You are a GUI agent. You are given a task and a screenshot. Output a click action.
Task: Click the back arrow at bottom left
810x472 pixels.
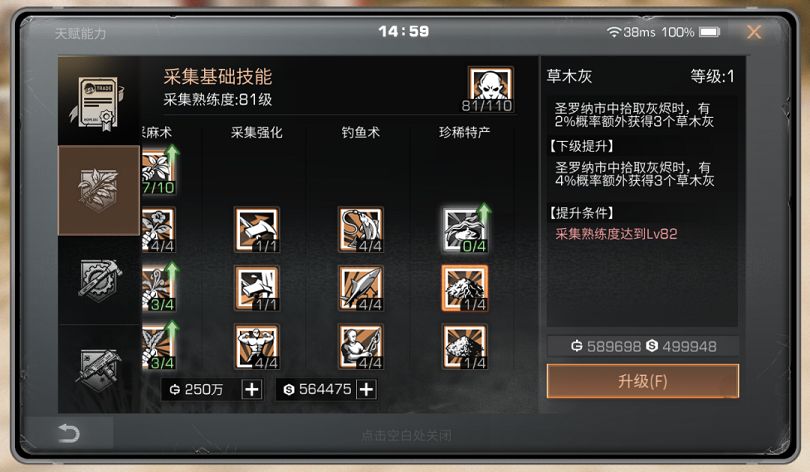pyautogui.click(x=69, y=433)
